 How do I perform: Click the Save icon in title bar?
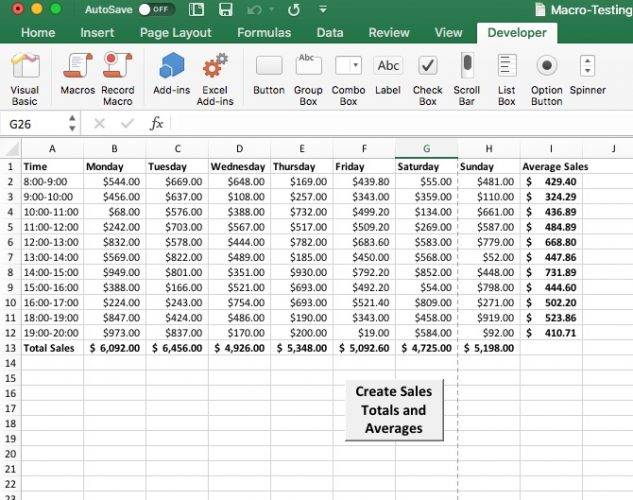[x=226, y=9]
